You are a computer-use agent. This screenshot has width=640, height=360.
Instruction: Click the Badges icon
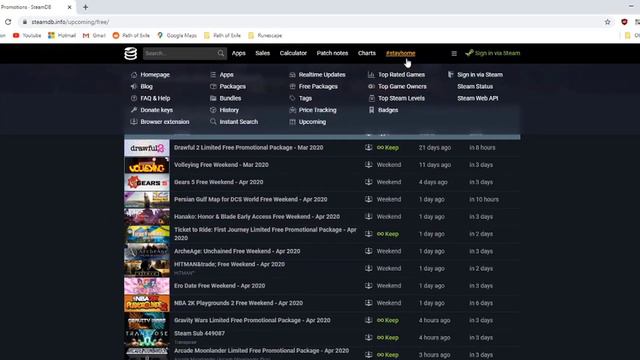click(x=371, y=110)
